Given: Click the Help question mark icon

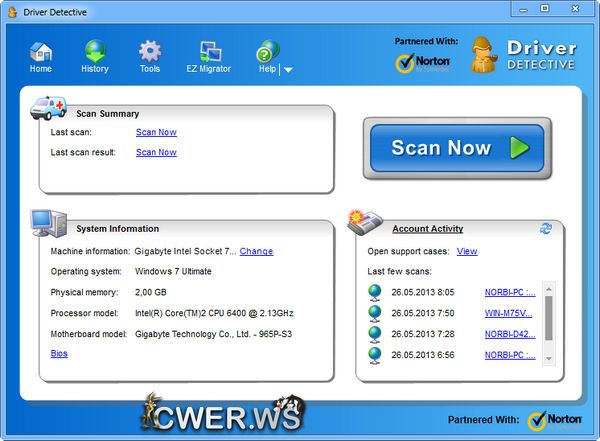Looking at the screenshot, I should click(267, 54).
